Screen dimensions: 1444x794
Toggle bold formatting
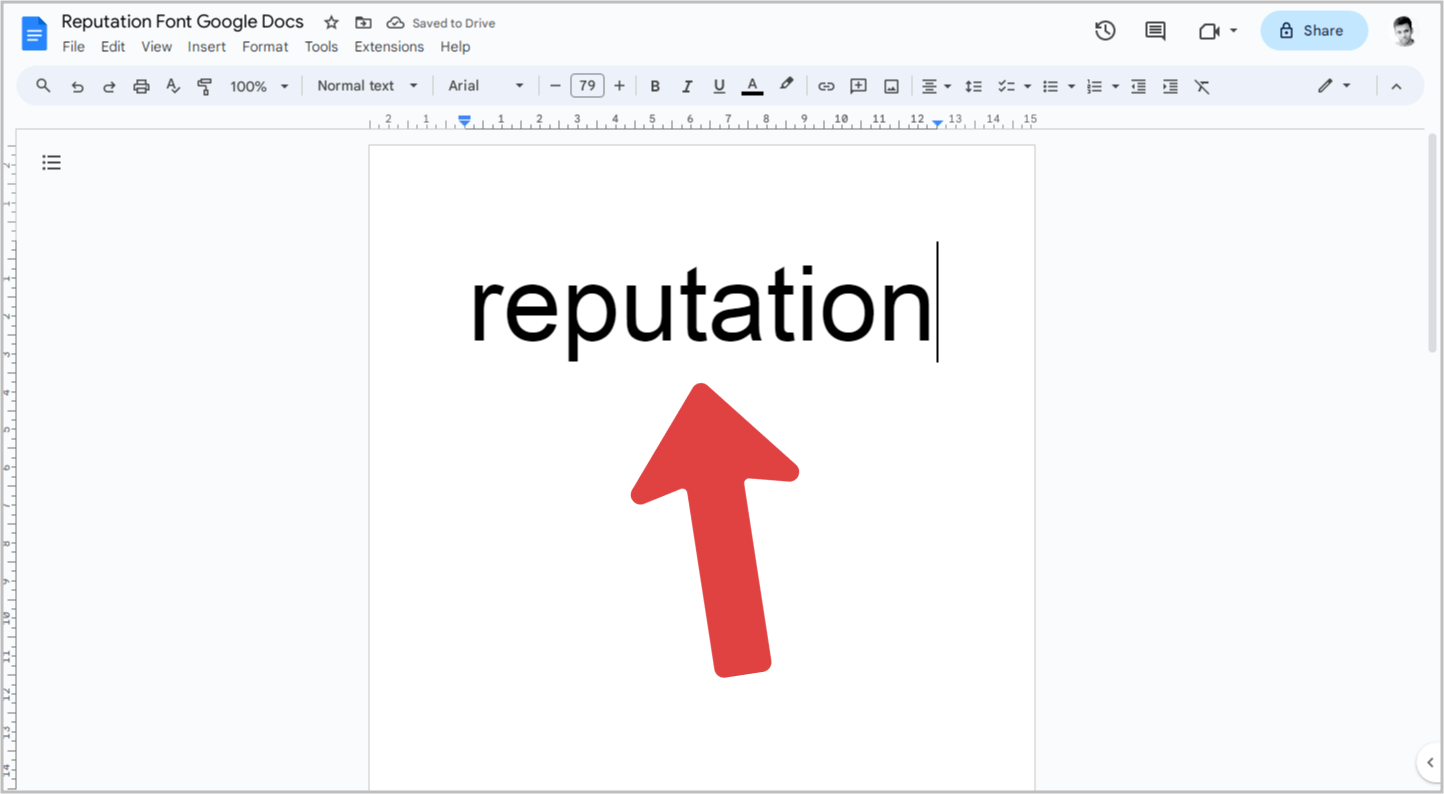(655, 86)
